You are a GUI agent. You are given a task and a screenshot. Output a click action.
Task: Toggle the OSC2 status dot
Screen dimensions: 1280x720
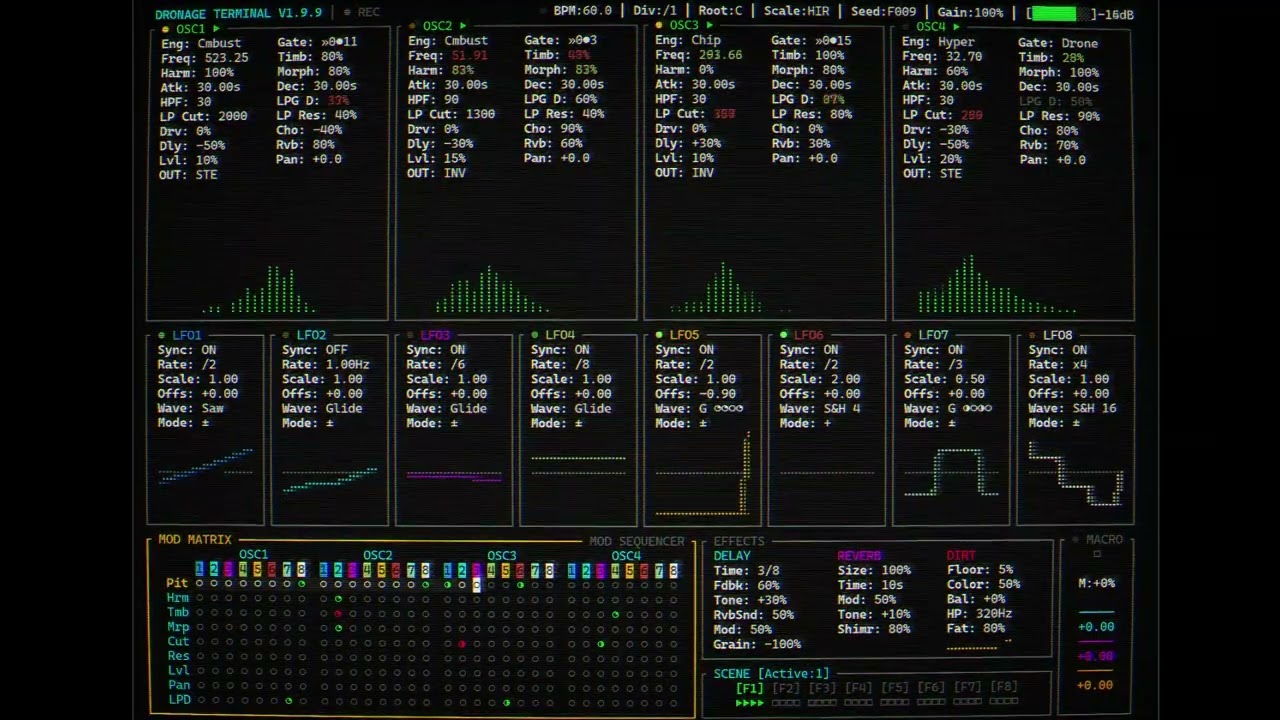click(413, 26)
